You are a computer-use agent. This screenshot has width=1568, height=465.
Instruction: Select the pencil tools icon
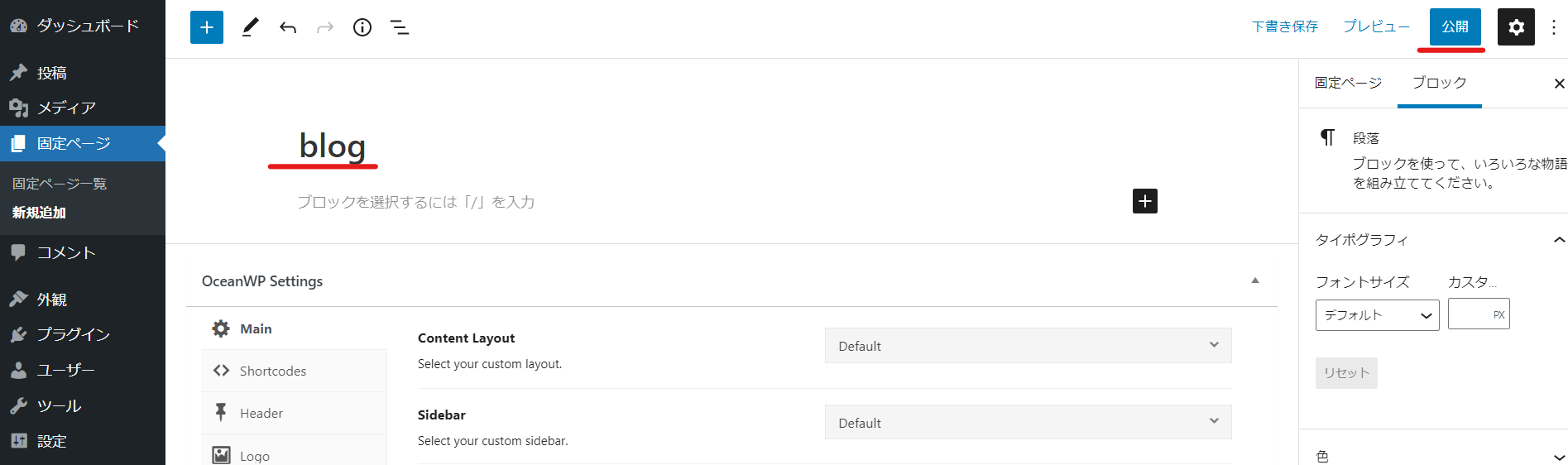(250, 27)
